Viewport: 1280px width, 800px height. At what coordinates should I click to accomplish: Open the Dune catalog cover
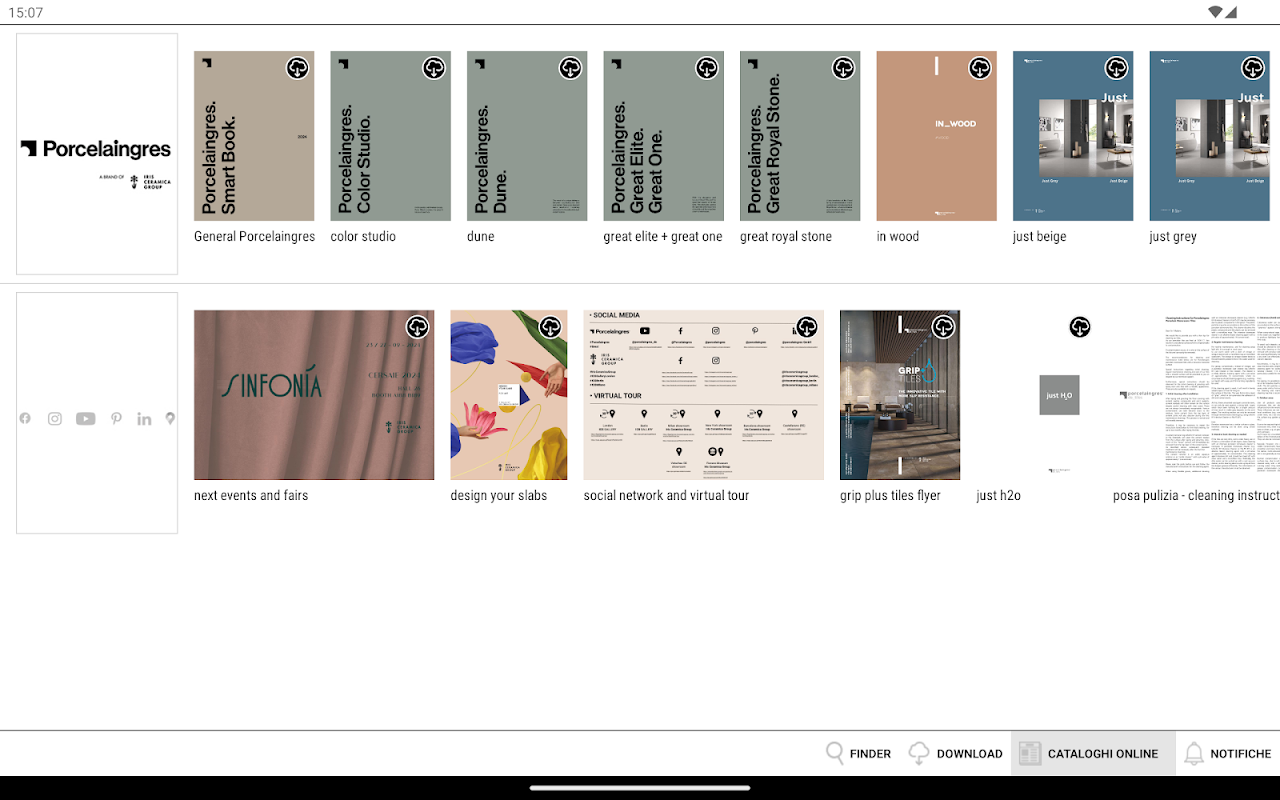527,136
